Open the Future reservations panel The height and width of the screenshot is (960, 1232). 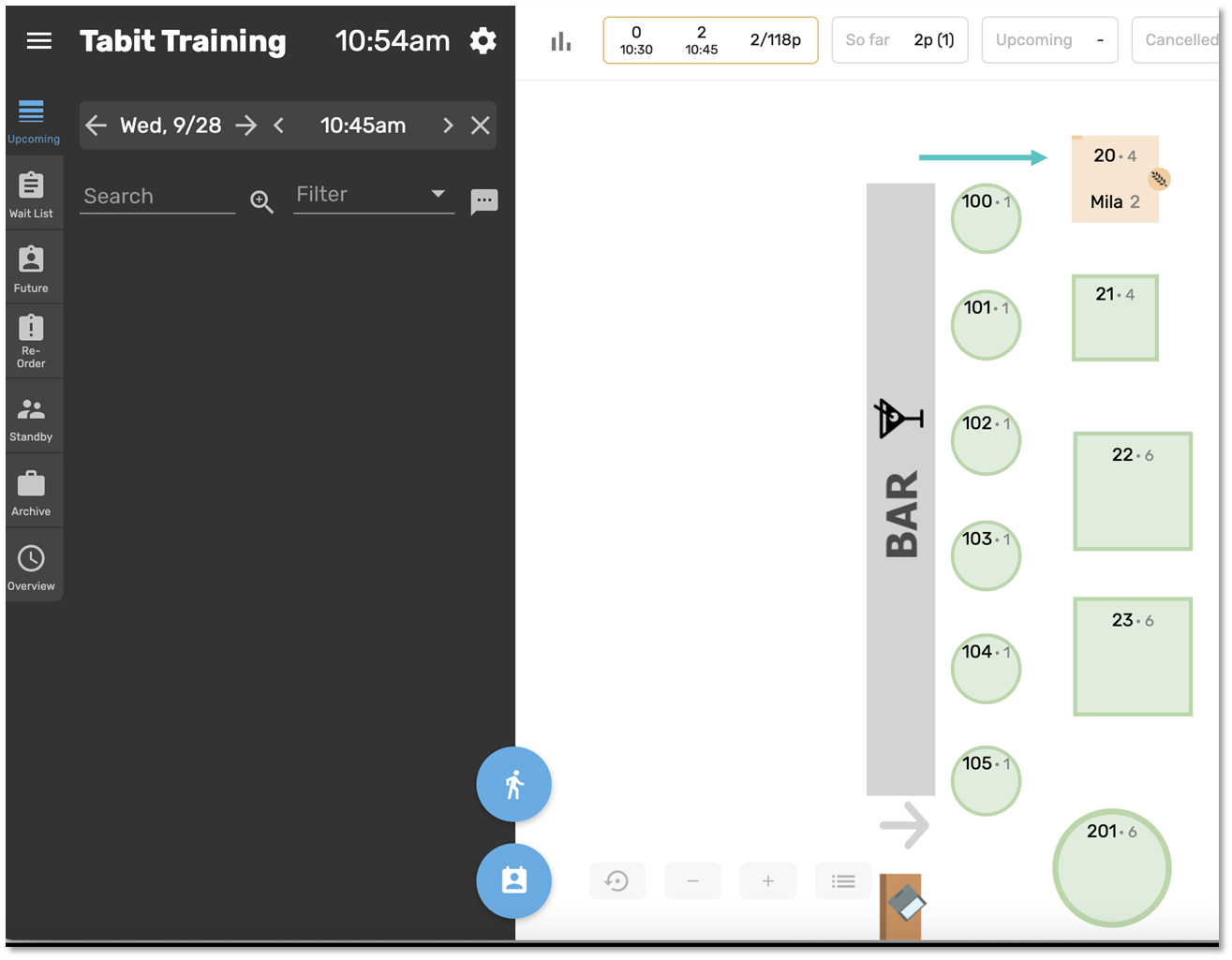33,266
